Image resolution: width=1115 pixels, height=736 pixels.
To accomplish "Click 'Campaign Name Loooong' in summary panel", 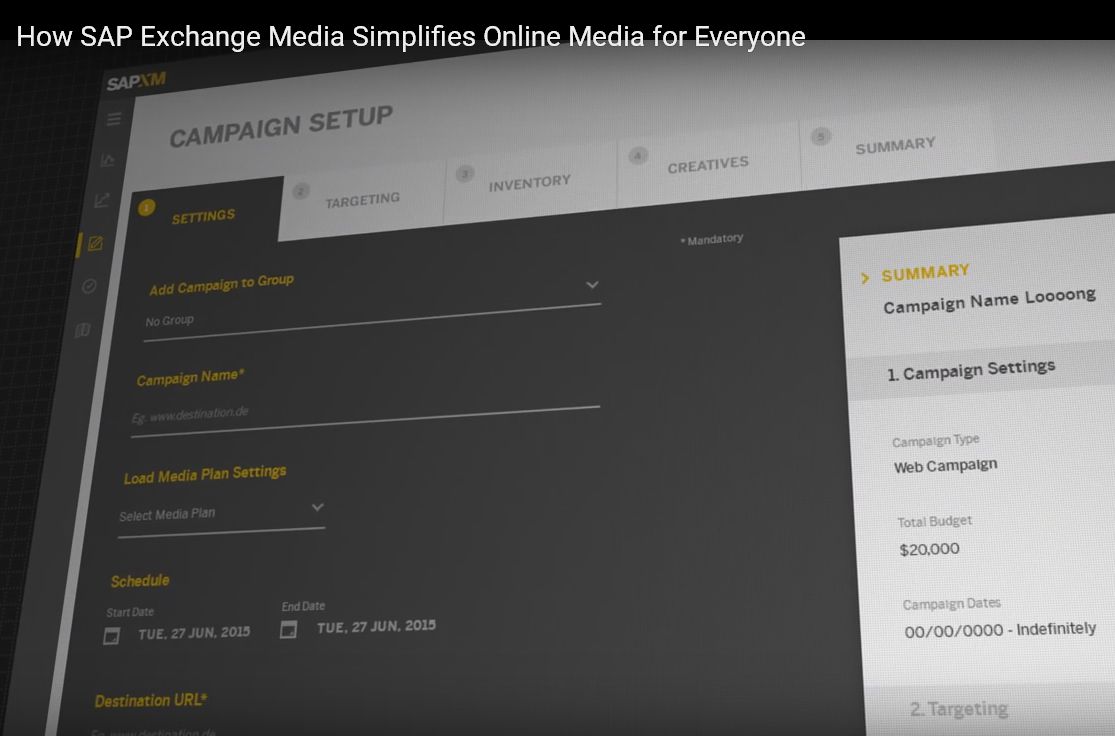I will point(989,301).
